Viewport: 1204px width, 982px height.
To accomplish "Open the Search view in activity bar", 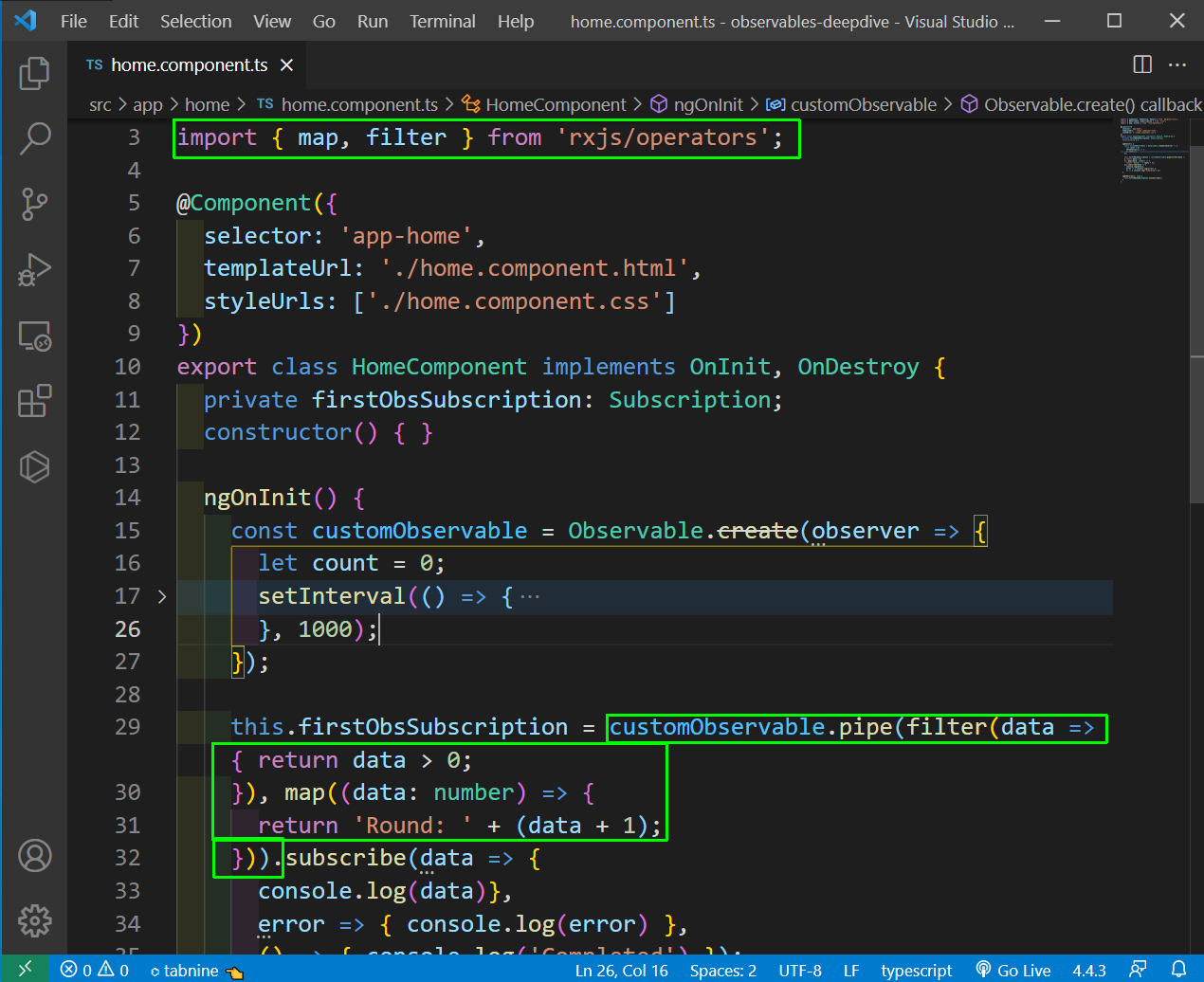I will click(34, 138).
